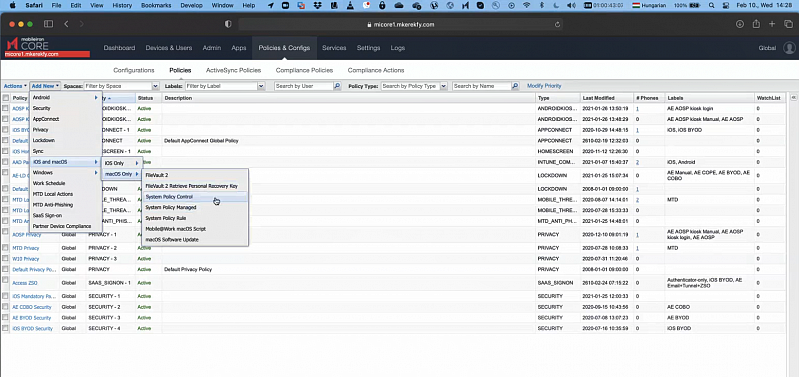
Task: Open the Apple menu icon
Action: (x=12, y=5)
